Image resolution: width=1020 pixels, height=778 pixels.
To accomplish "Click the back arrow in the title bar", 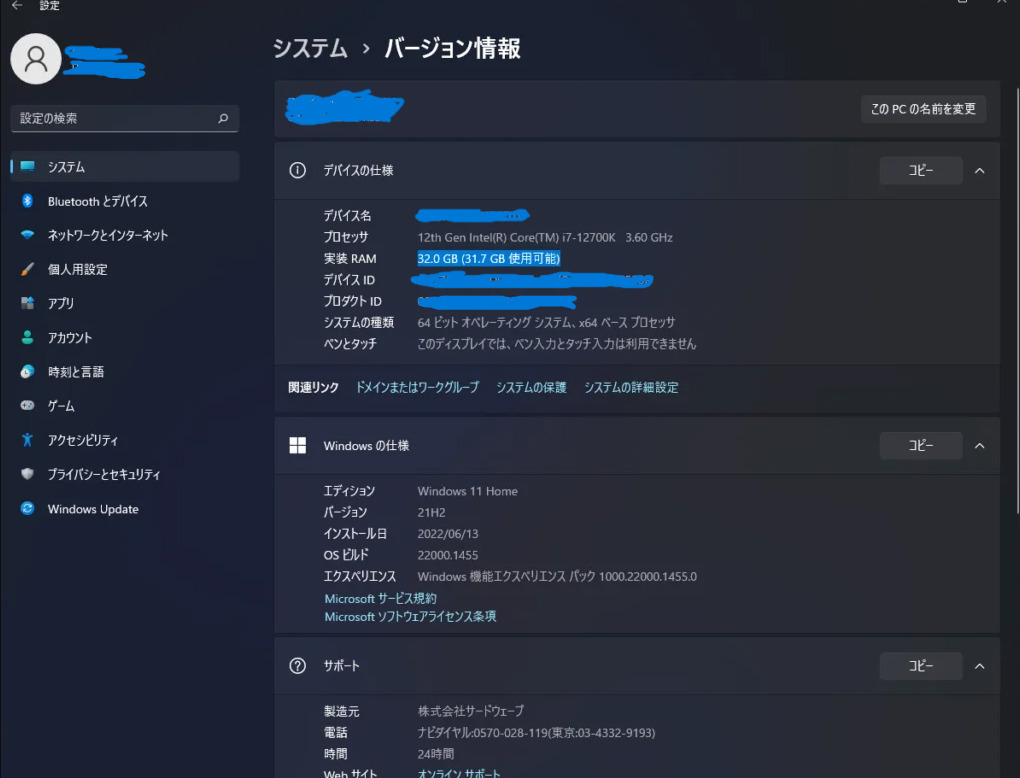I will 18,5.
